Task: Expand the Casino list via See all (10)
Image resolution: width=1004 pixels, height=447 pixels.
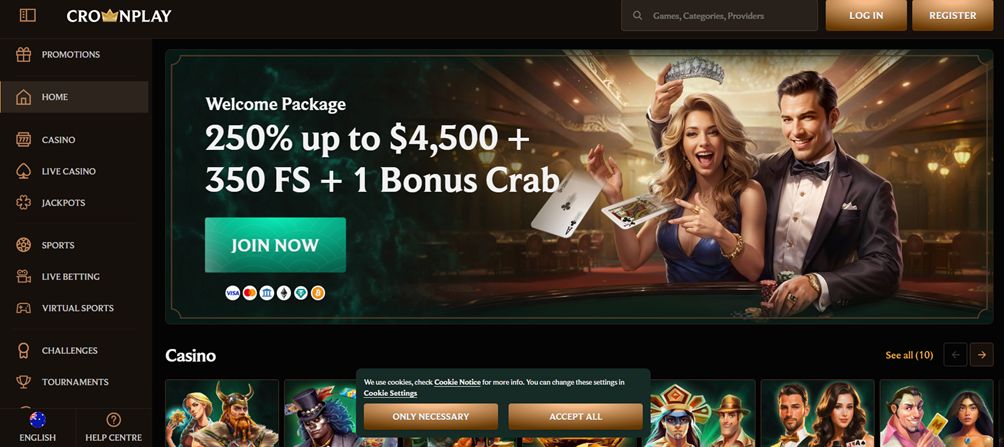Action: click(x=909, y=355)
